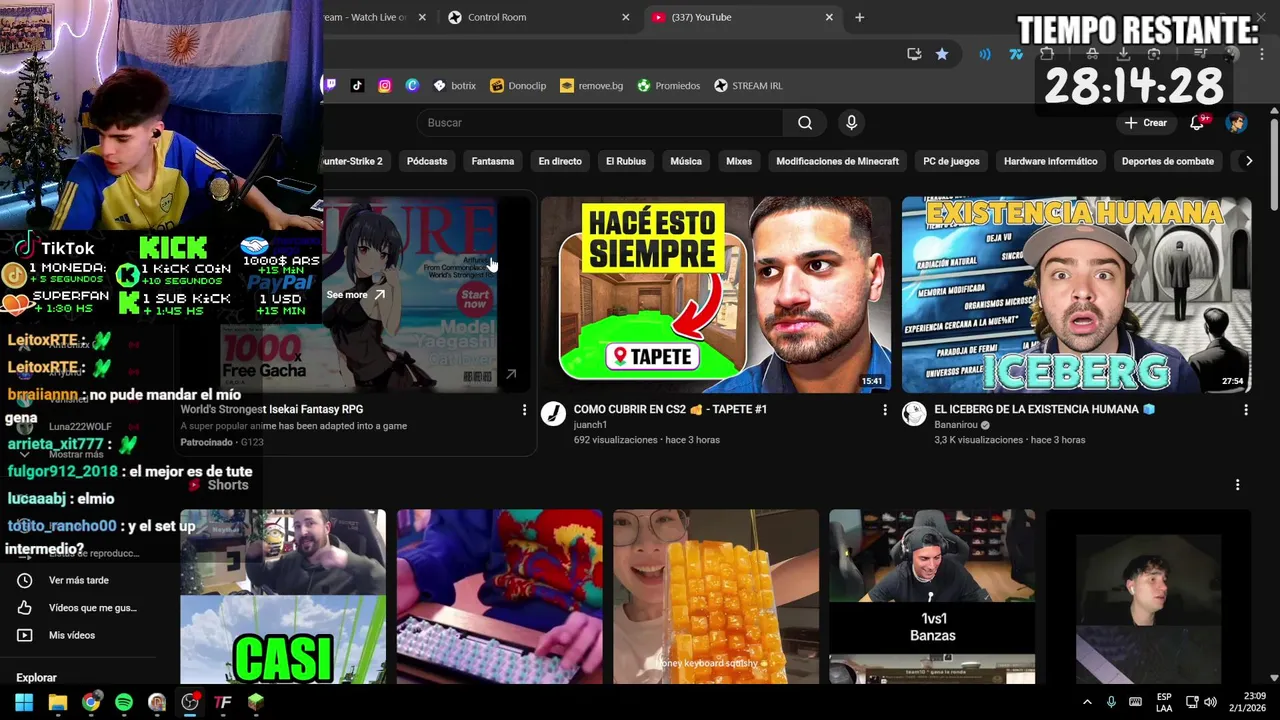Open the 1vs1 Banzas short

tap(932, 597)
